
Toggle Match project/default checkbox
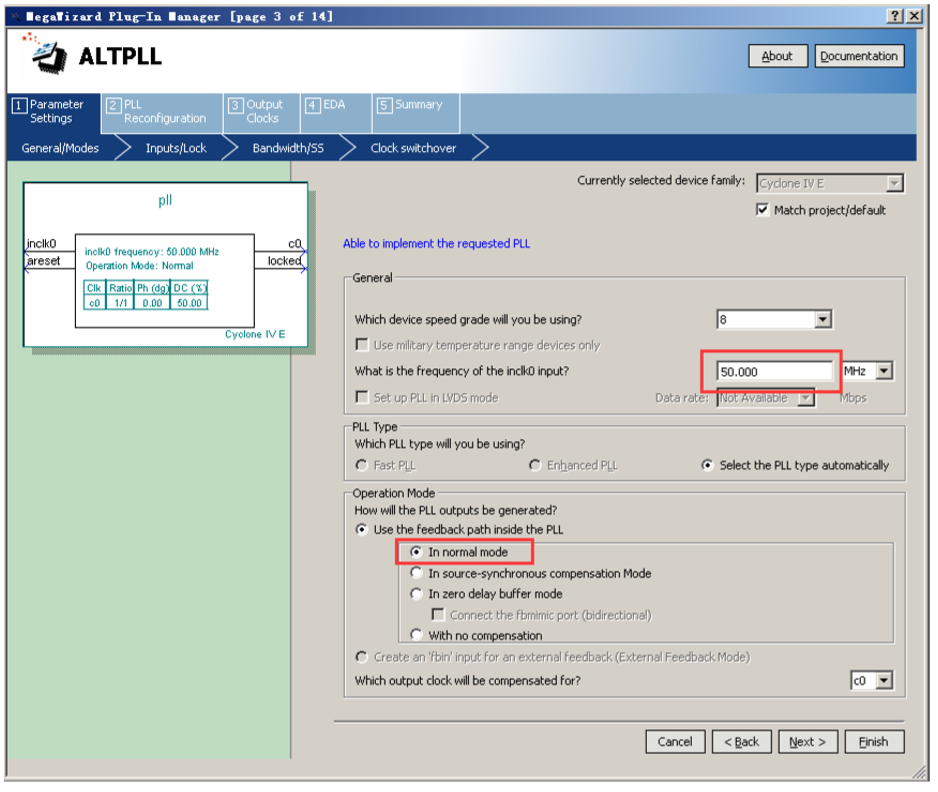[762, 210]
